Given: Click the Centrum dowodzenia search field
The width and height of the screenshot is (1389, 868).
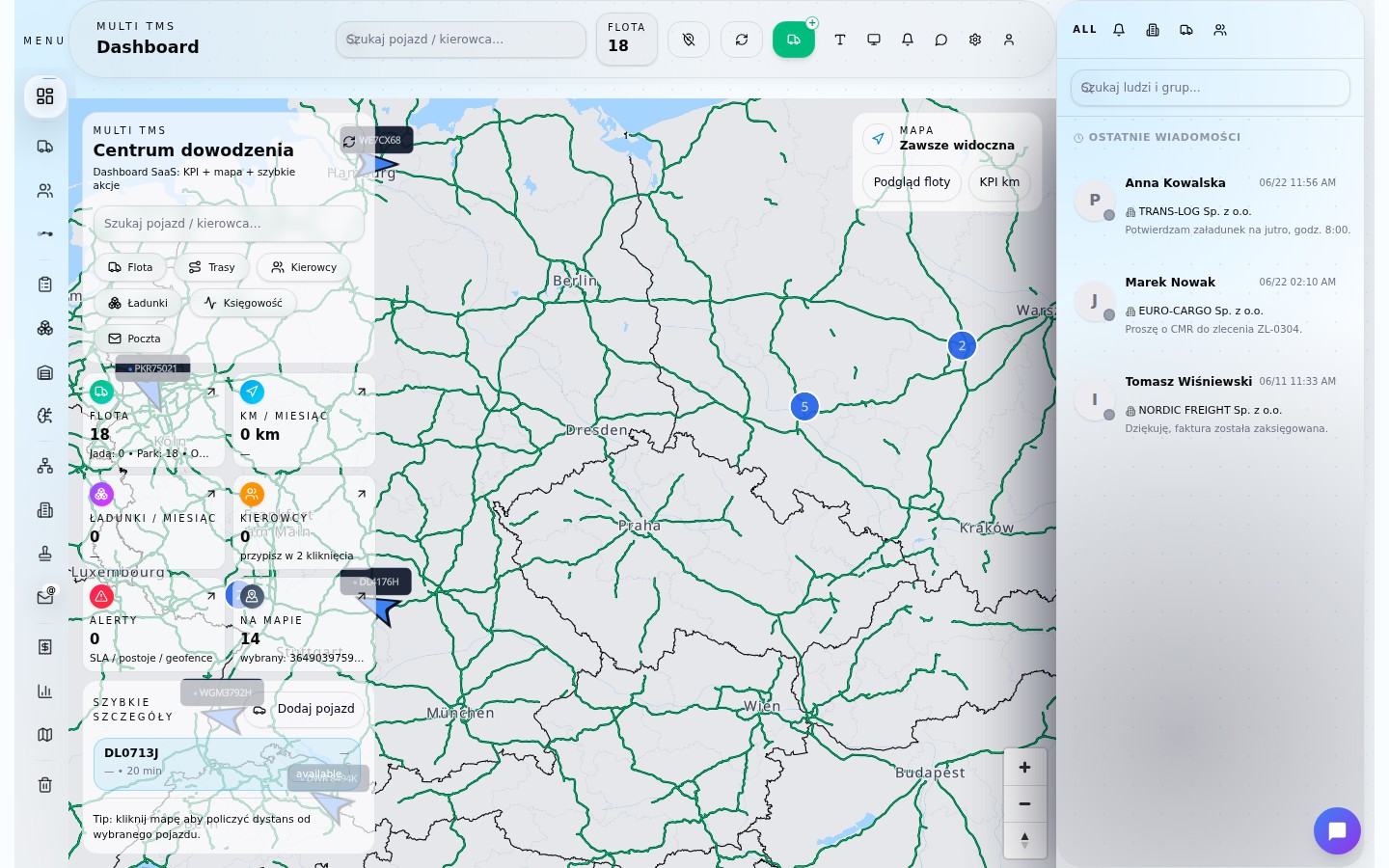Looking at the screenshot, I should (229, 224).
